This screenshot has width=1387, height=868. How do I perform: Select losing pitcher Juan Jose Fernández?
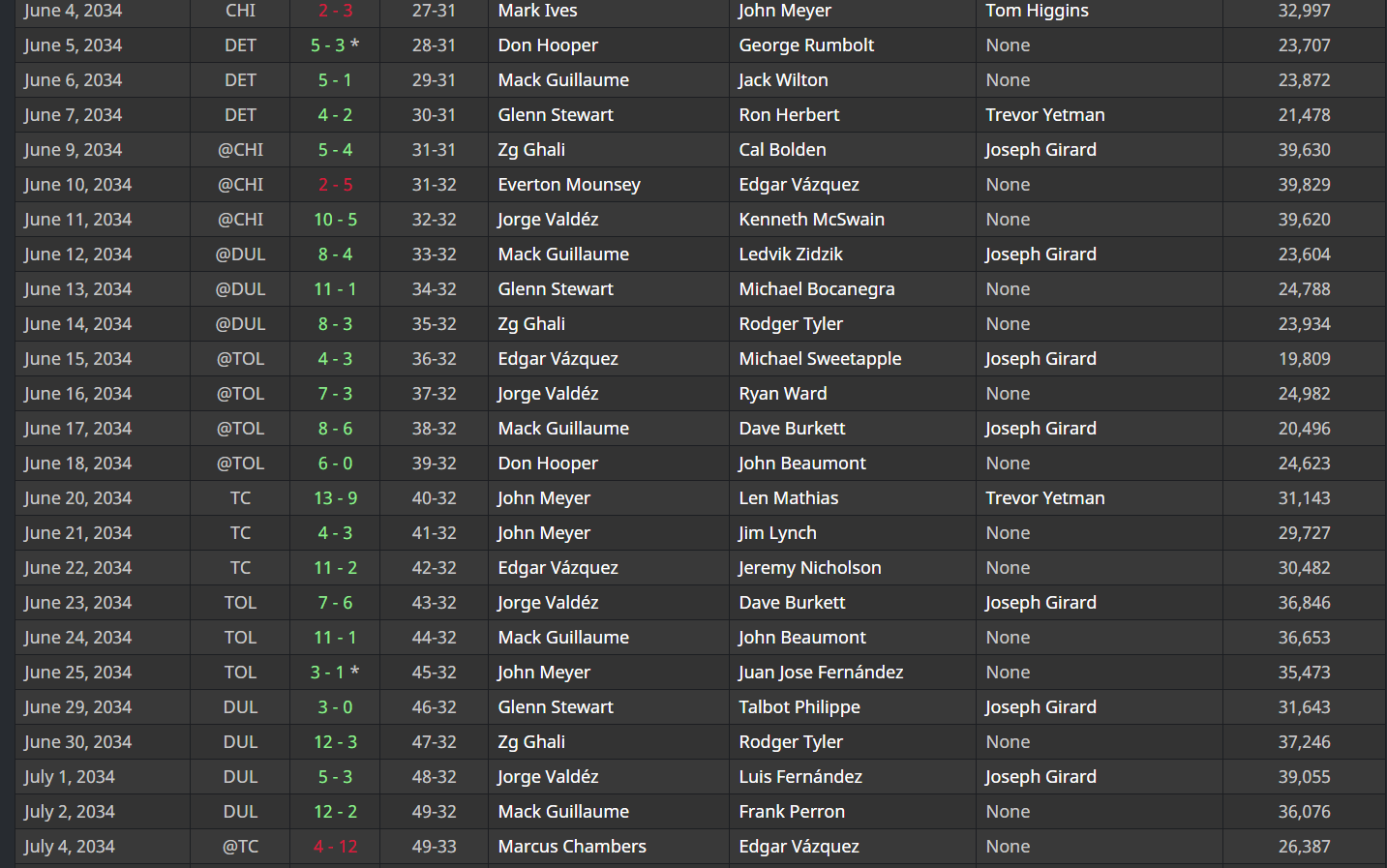click(x=821, y=673)
